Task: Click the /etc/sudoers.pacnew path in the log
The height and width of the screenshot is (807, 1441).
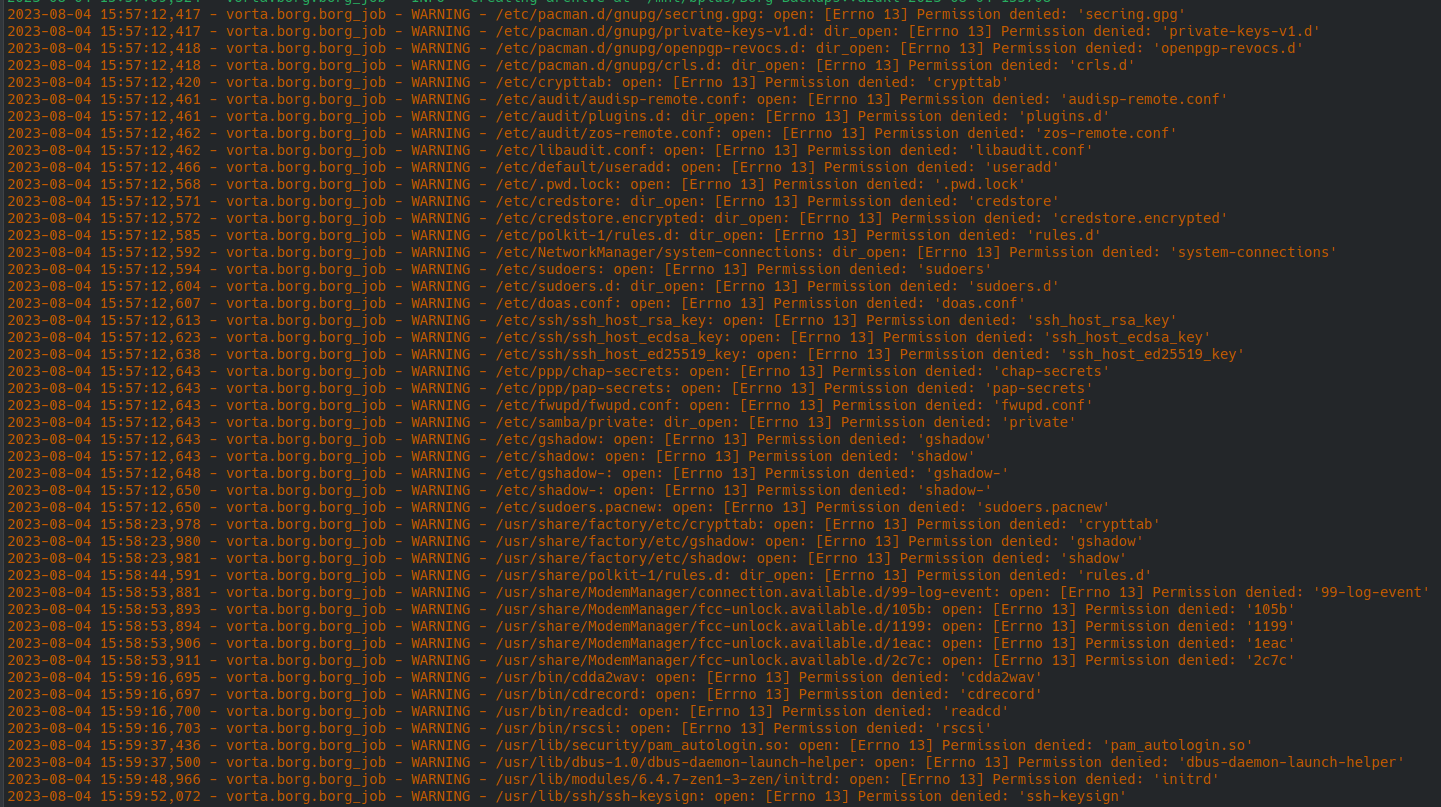Action: (574, 507)
